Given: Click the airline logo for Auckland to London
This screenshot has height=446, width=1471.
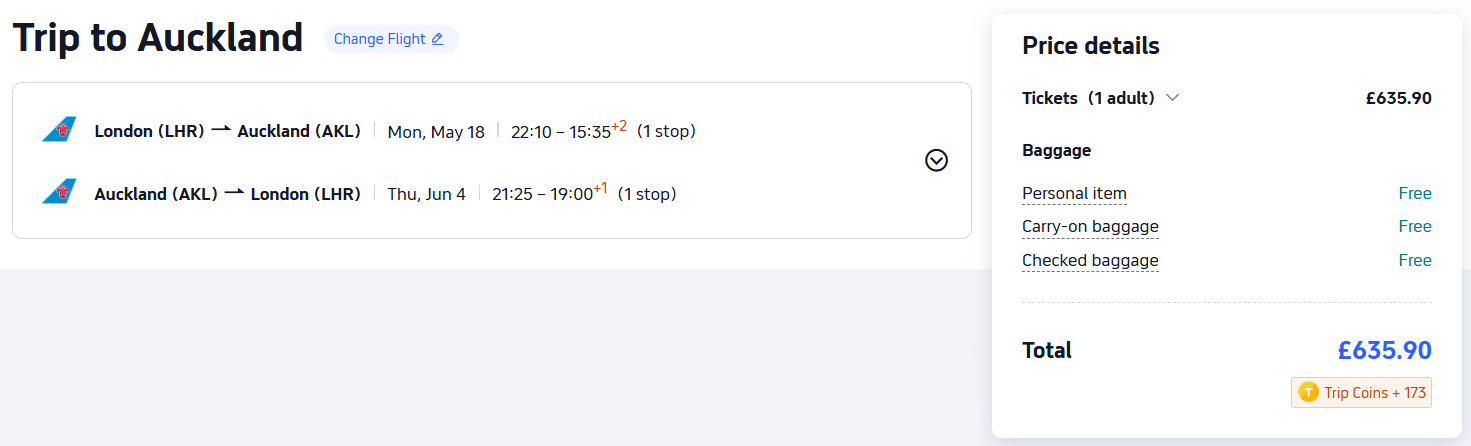Looking at the screenshot, I should [59, 193].
